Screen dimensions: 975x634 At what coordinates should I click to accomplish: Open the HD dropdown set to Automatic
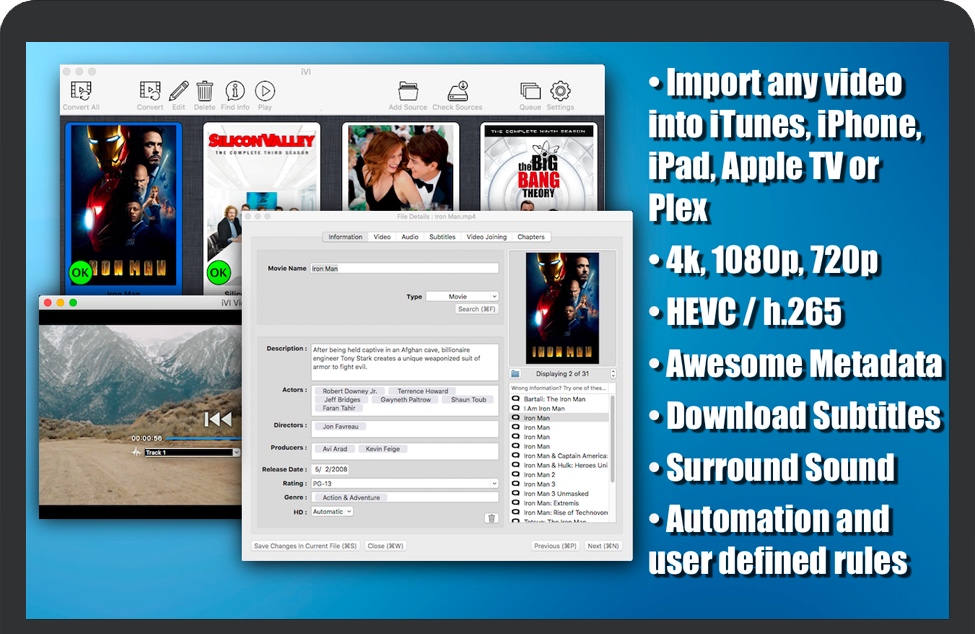332,511
